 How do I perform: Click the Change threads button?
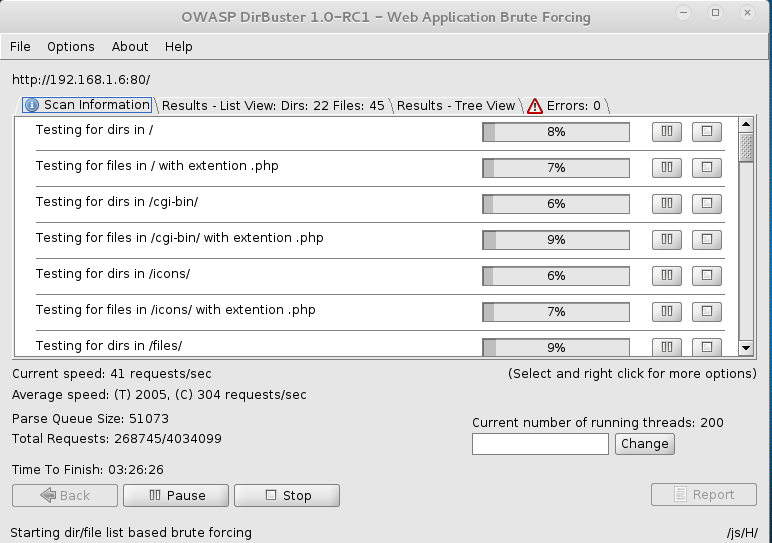click(644, 444)
